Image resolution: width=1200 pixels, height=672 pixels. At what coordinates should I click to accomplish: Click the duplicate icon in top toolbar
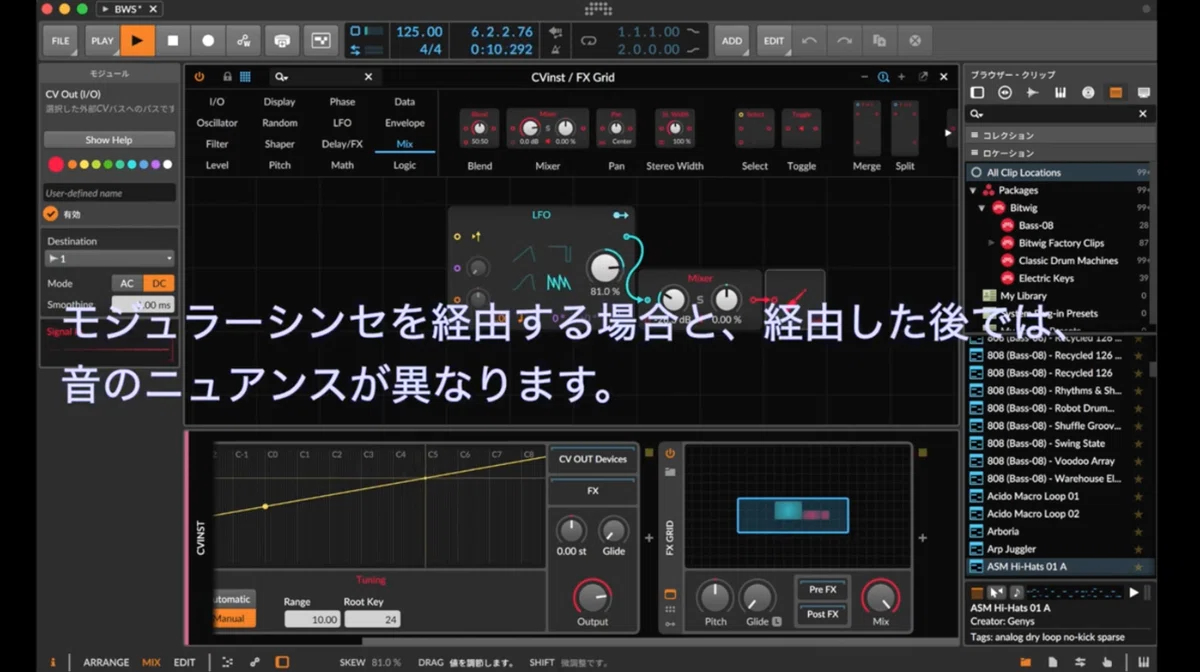point(879,41)
